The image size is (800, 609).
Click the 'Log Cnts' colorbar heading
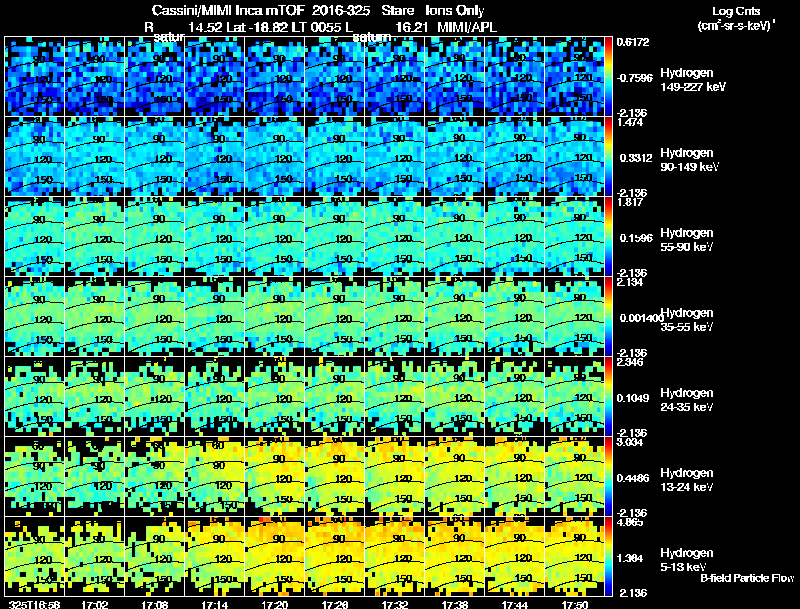pos(736,11)
